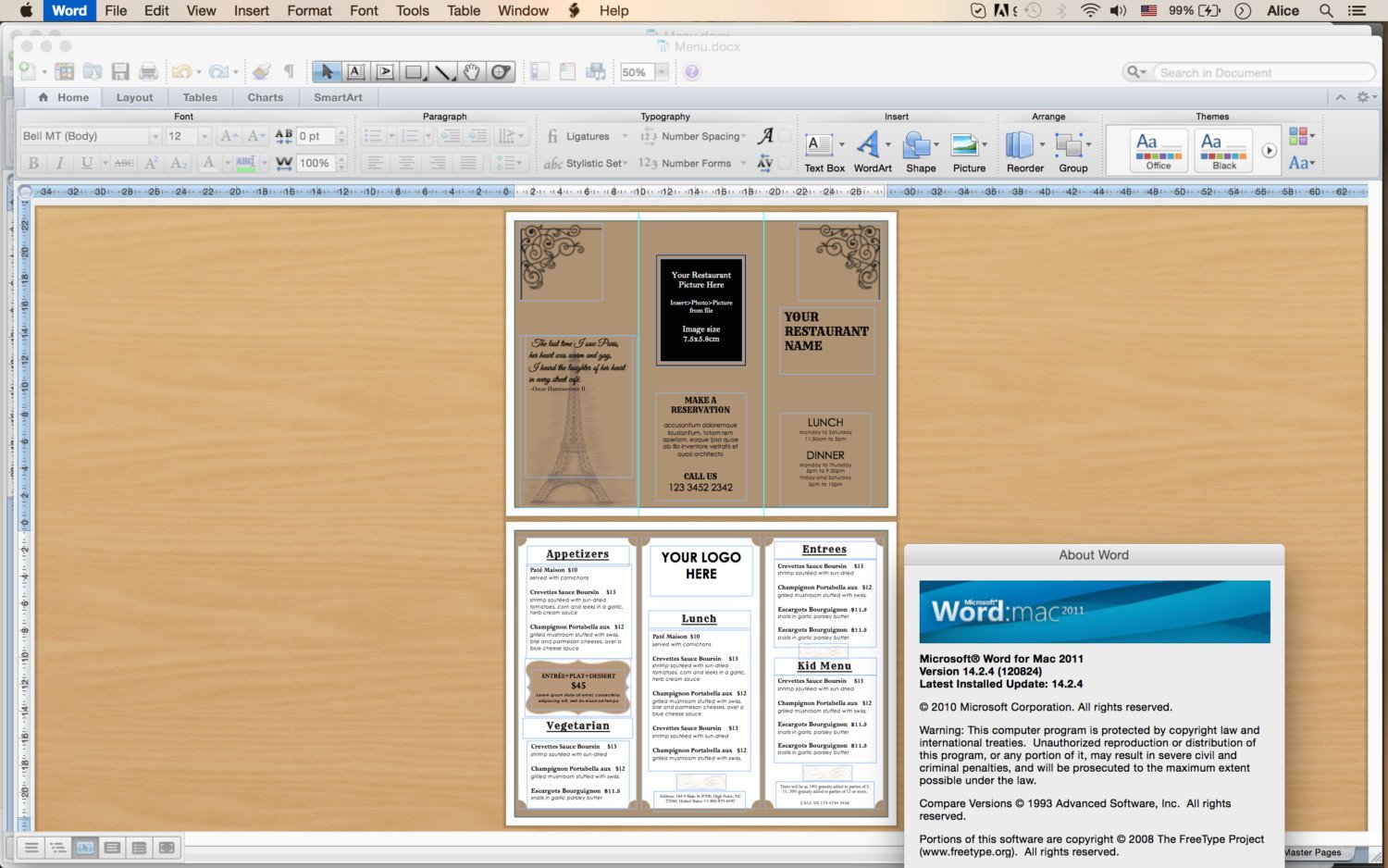Open the theme fonts Aa button

1301,163
